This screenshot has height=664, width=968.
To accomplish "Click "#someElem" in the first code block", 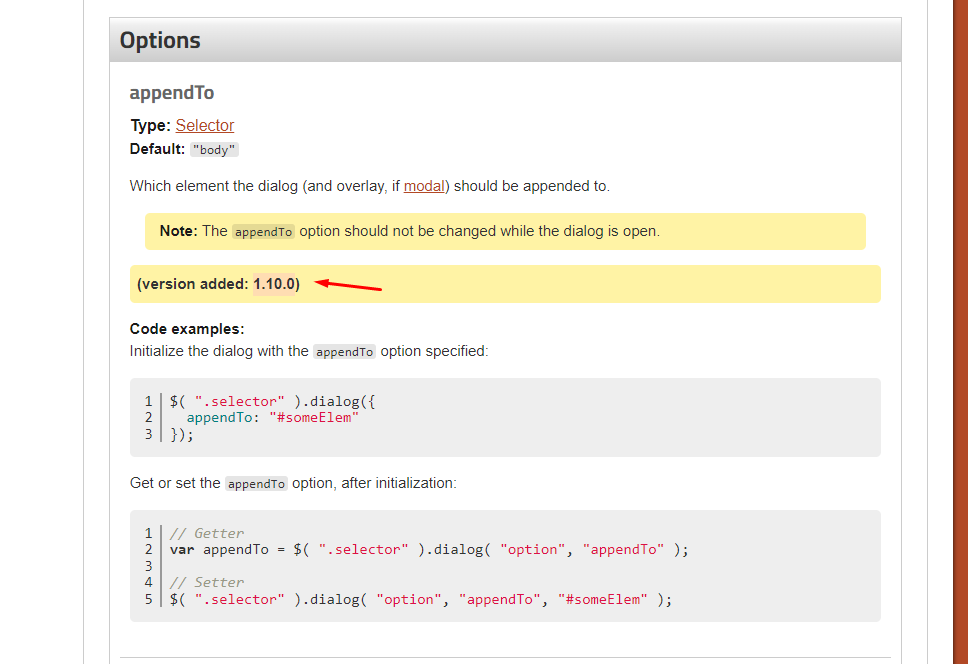I will pos(314,418).
